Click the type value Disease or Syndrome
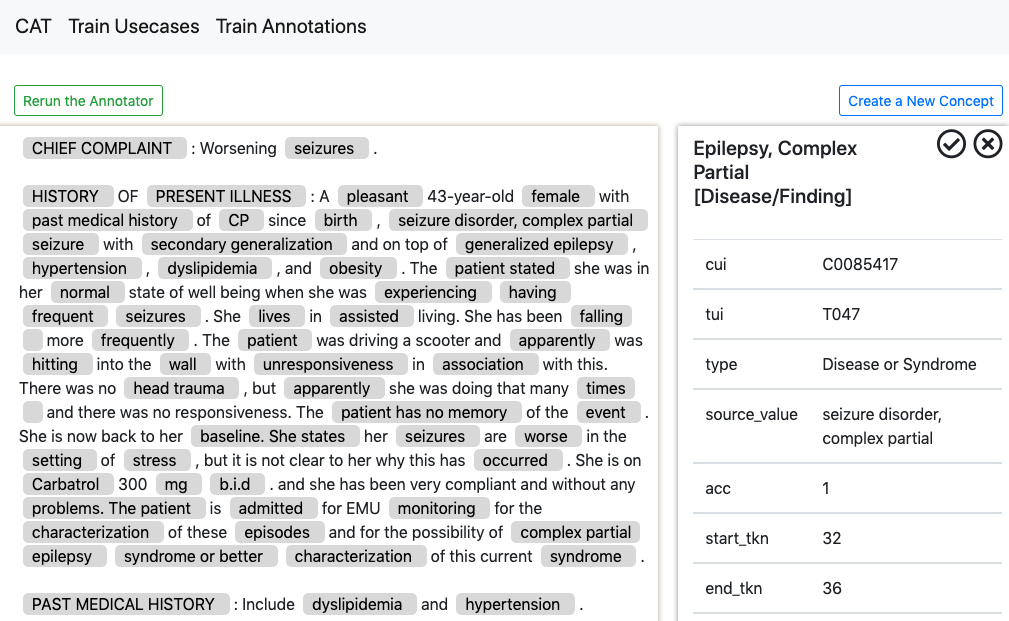The image size is (1009, 621). pyautogui.click(x=899, y=364)
